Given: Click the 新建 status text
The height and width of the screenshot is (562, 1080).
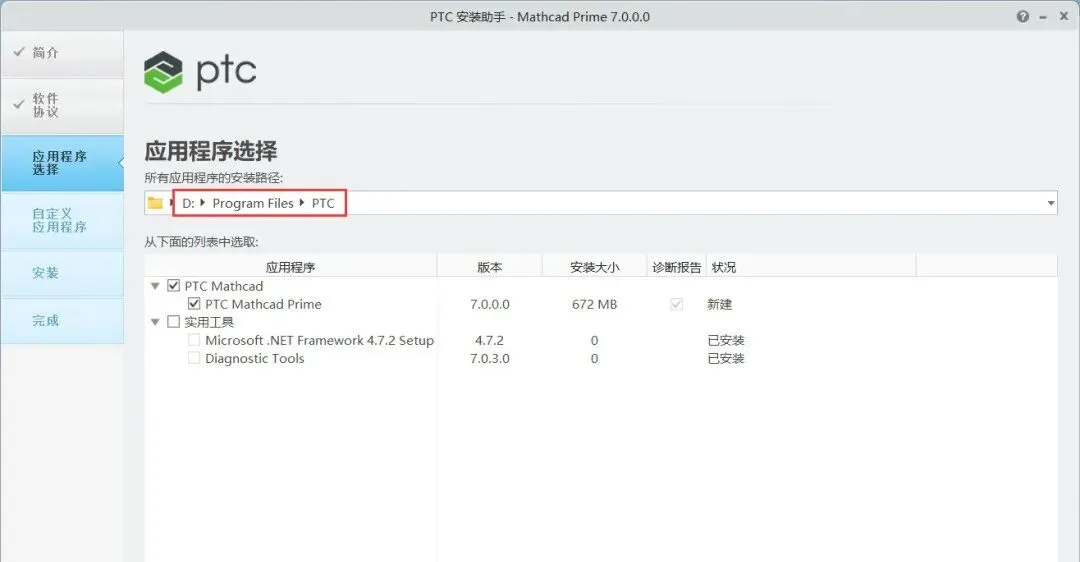Looking at the screenshot, I should (x=719, y=304).
